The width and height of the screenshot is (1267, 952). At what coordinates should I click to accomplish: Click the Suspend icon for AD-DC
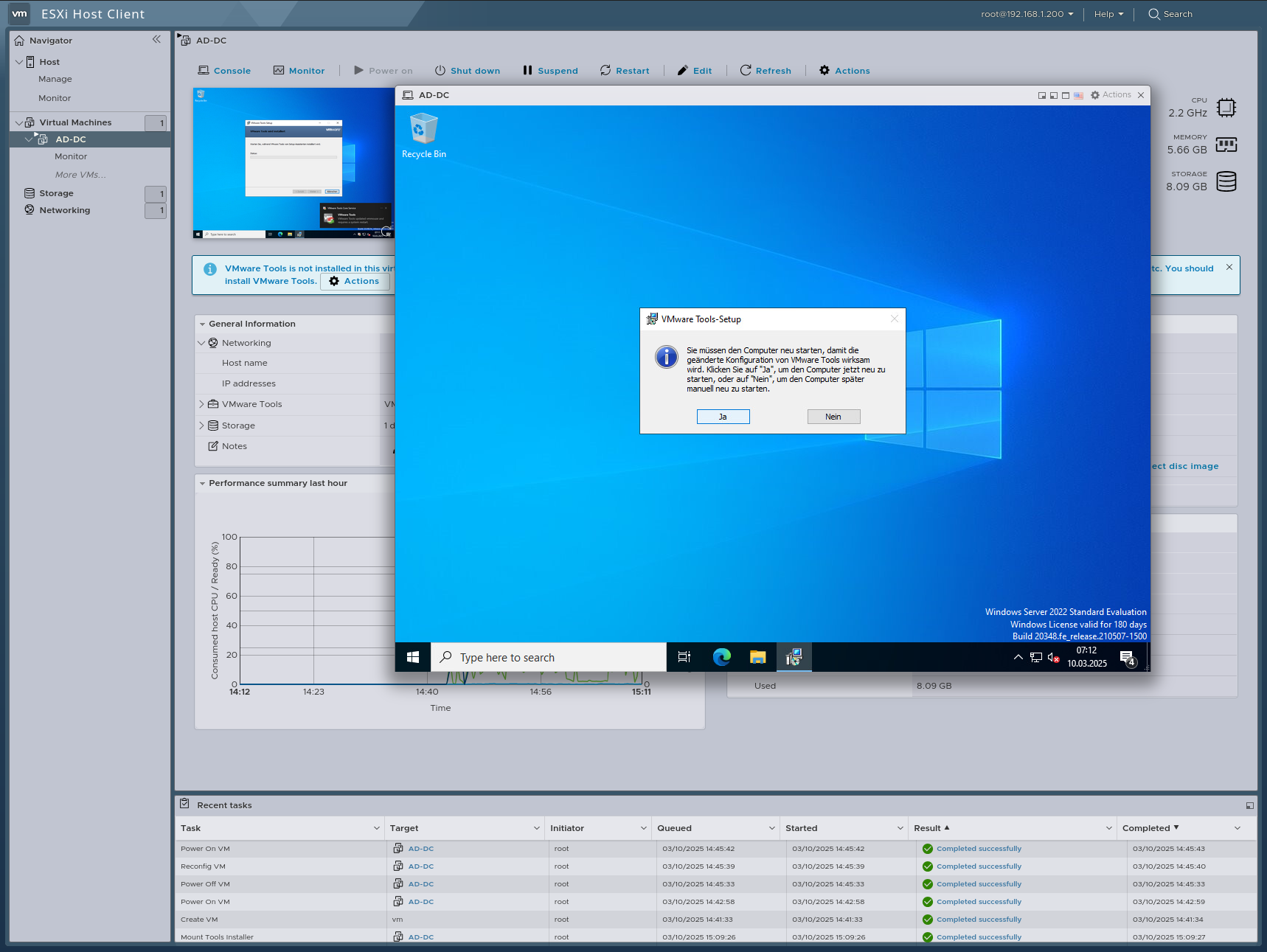point(527,70)
